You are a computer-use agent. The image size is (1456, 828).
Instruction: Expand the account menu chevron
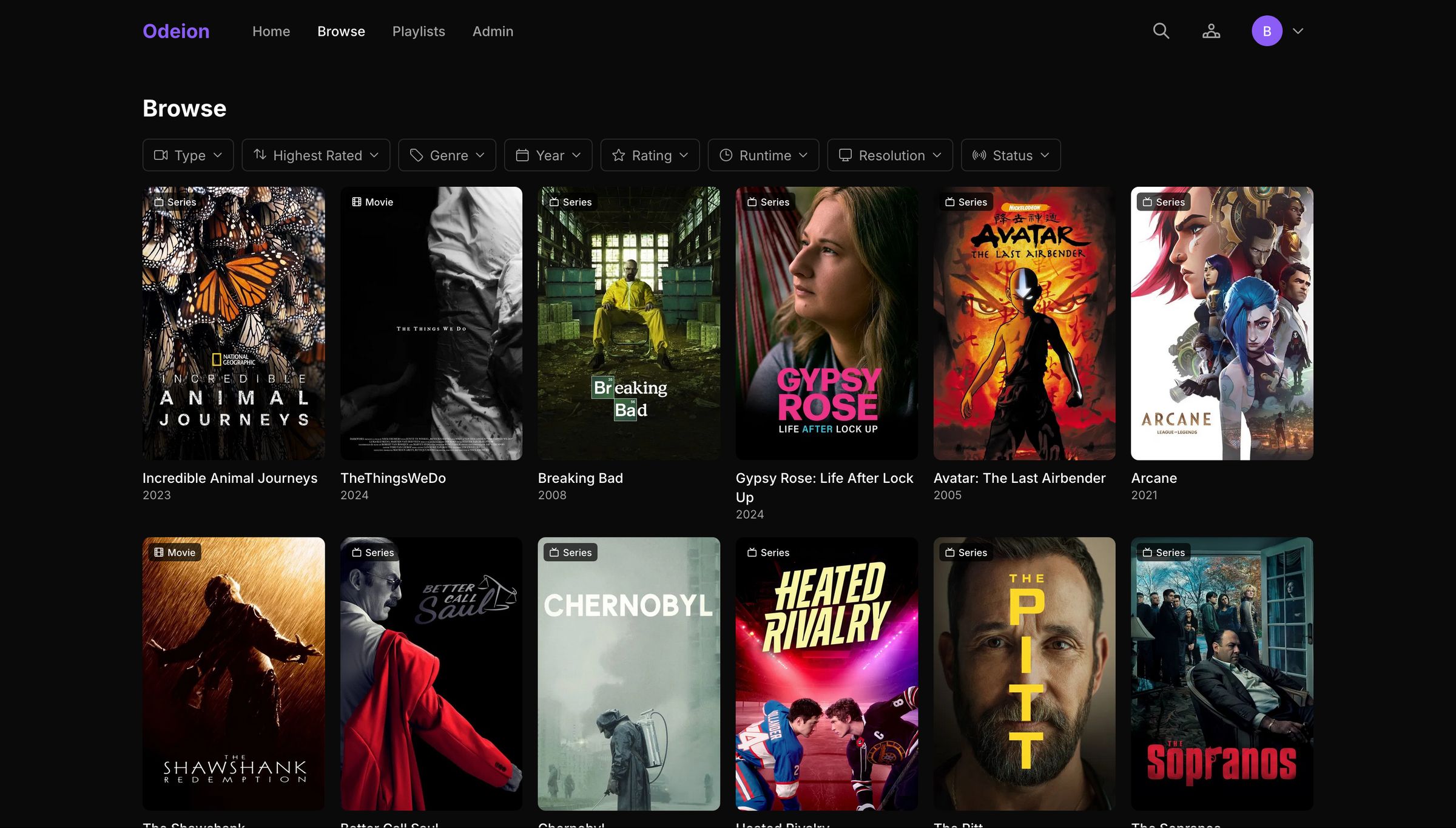pyautogui.click(x=1298, y=31)
